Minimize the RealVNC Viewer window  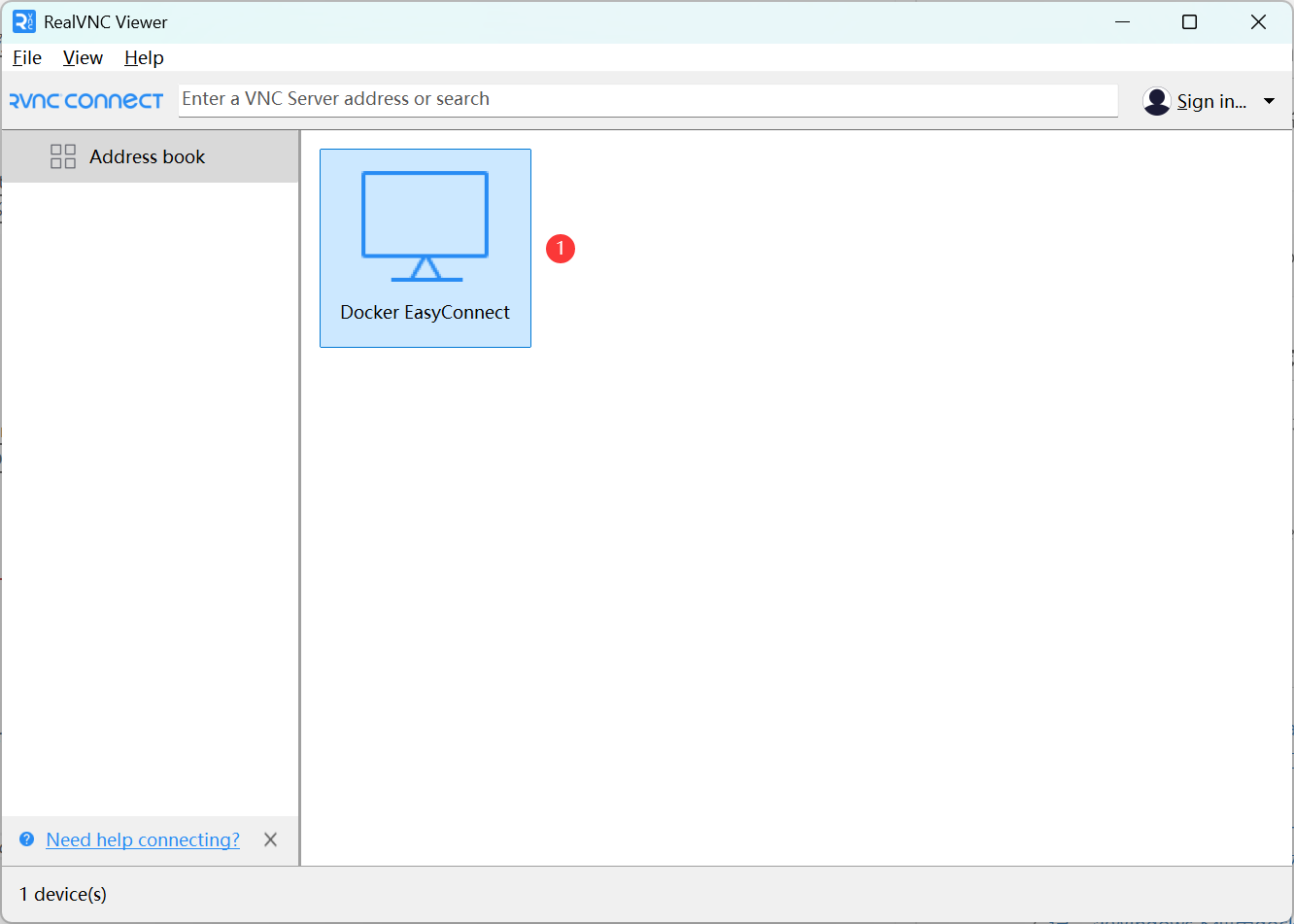click(1123, 21)
